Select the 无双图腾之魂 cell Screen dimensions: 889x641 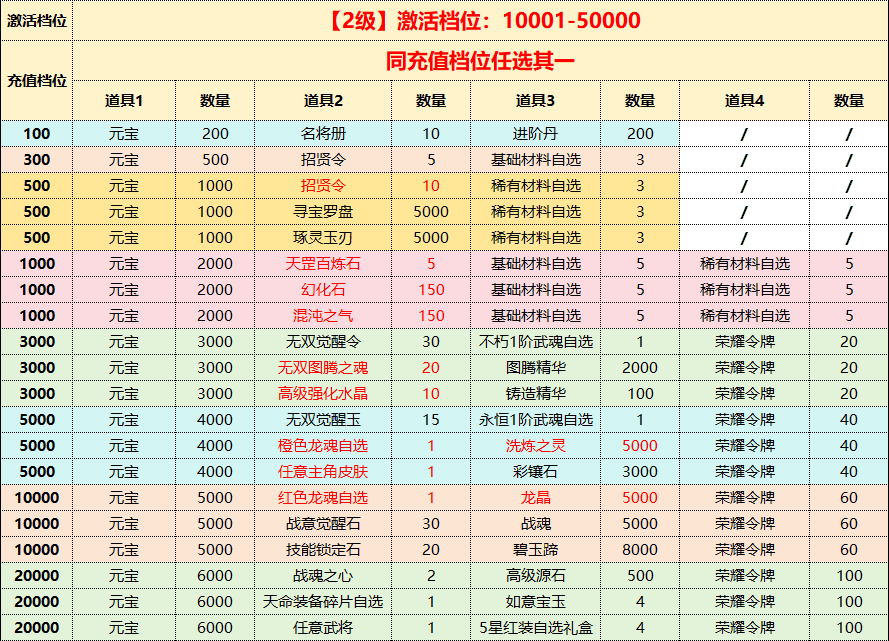click(x=323, y=368)
